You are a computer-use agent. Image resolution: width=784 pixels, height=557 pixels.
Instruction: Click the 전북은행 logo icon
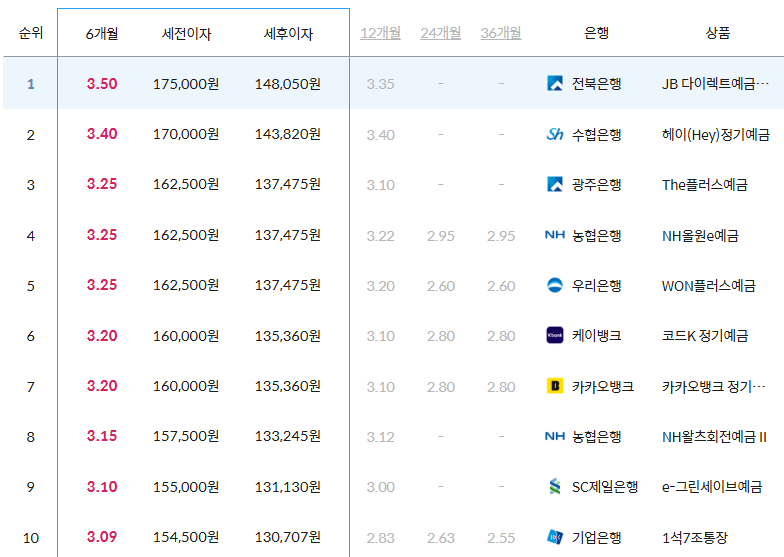coord(554,83)
